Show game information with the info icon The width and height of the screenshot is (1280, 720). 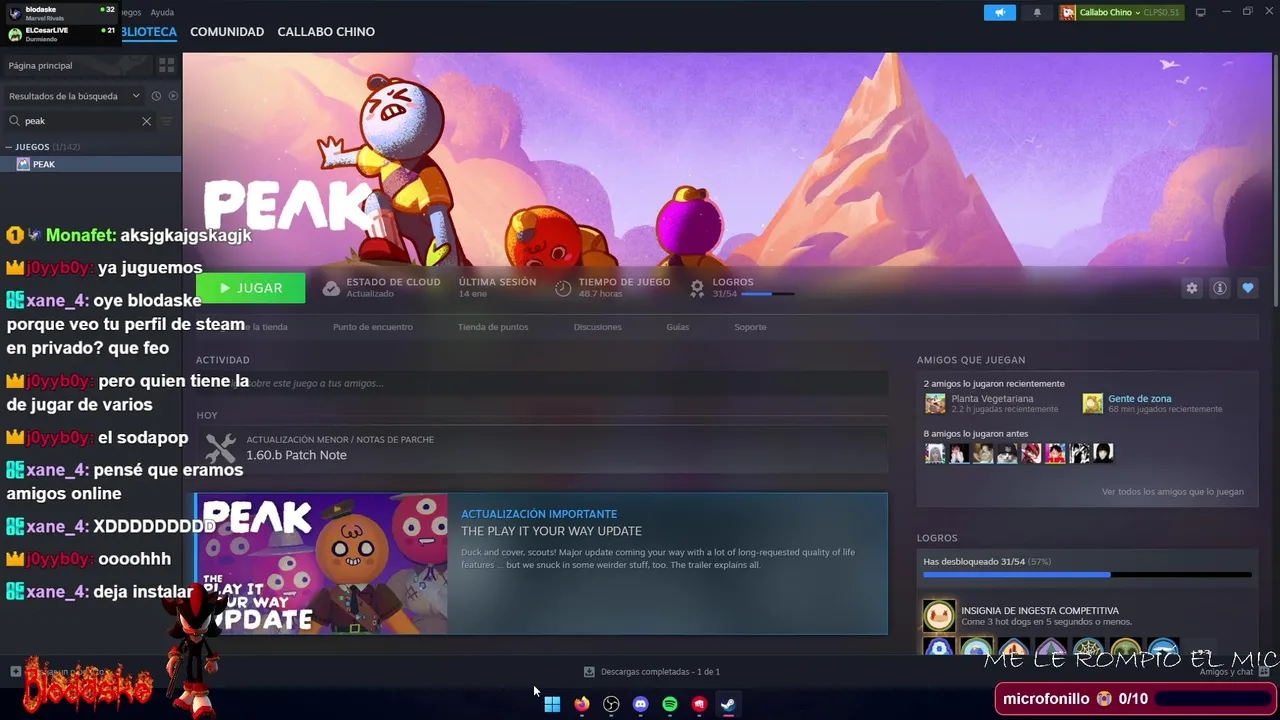[x=1220, y=288]
